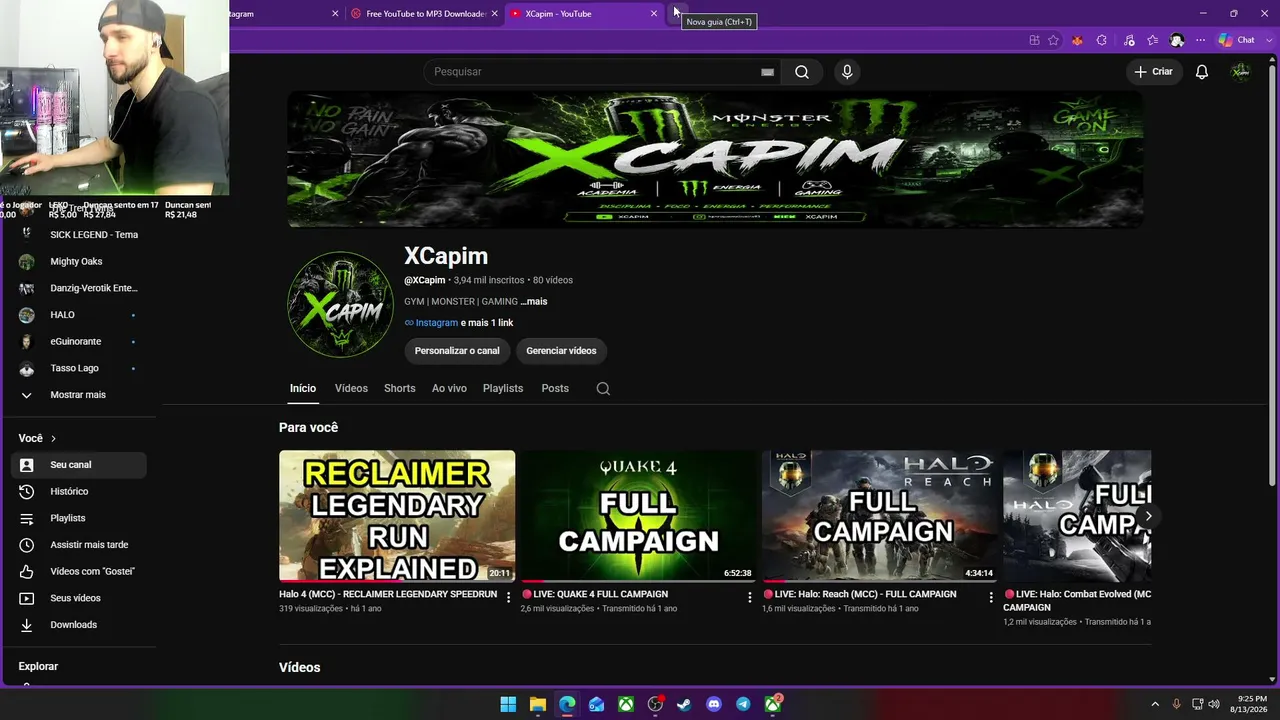The image size is (1280, 720).
Task: Open Steam from the taskbar
Action: (684, 704)
